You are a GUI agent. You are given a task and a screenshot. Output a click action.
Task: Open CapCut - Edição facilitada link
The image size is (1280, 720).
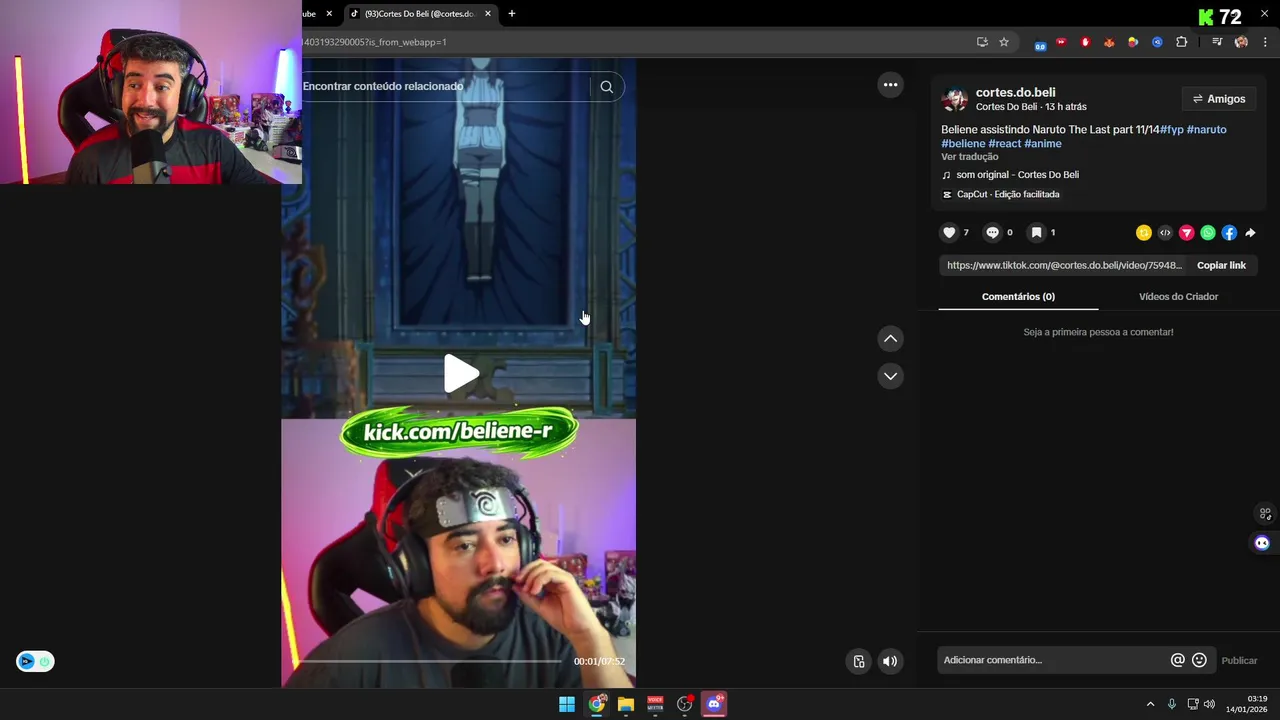pos(1000,194)
